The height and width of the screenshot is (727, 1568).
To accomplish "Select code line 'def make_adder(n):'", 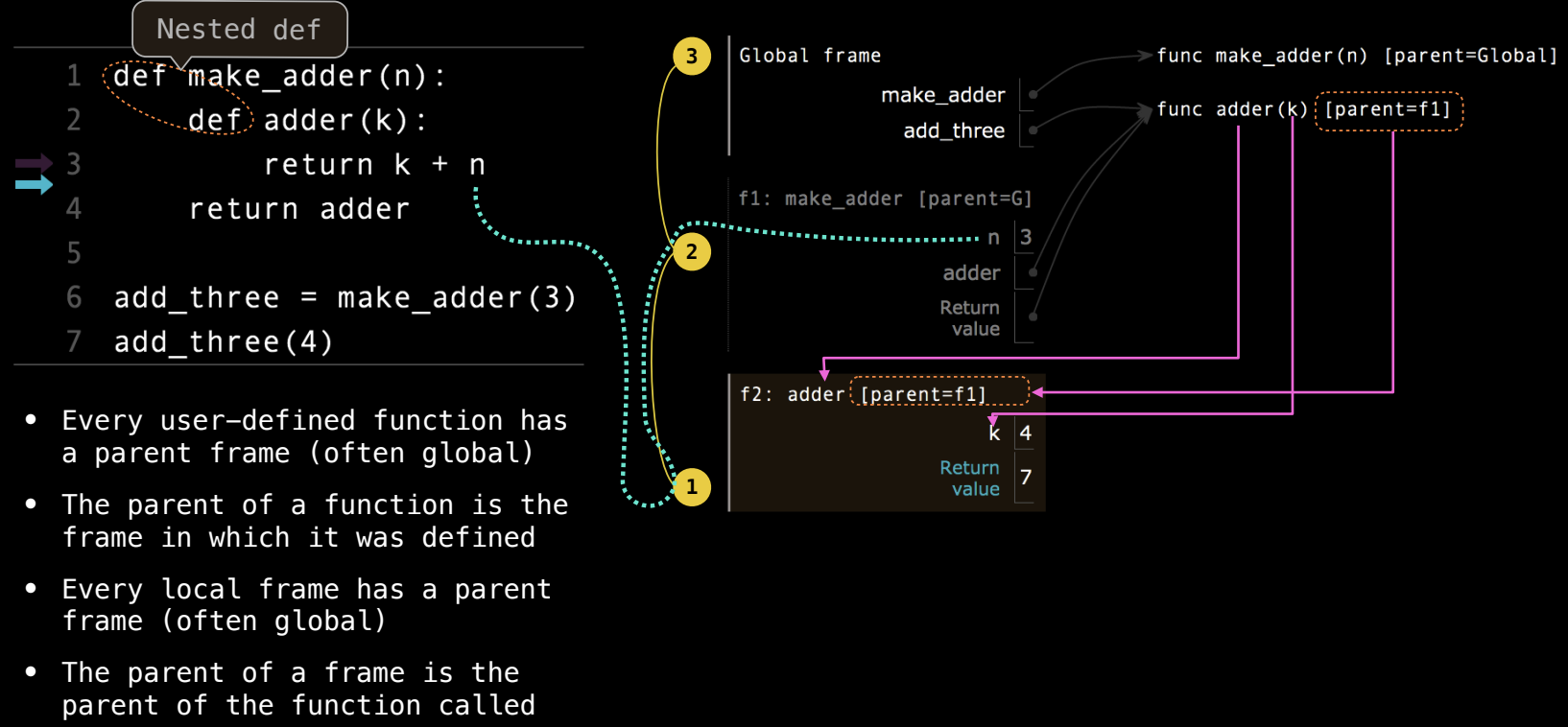I will (x=279, y=76).
